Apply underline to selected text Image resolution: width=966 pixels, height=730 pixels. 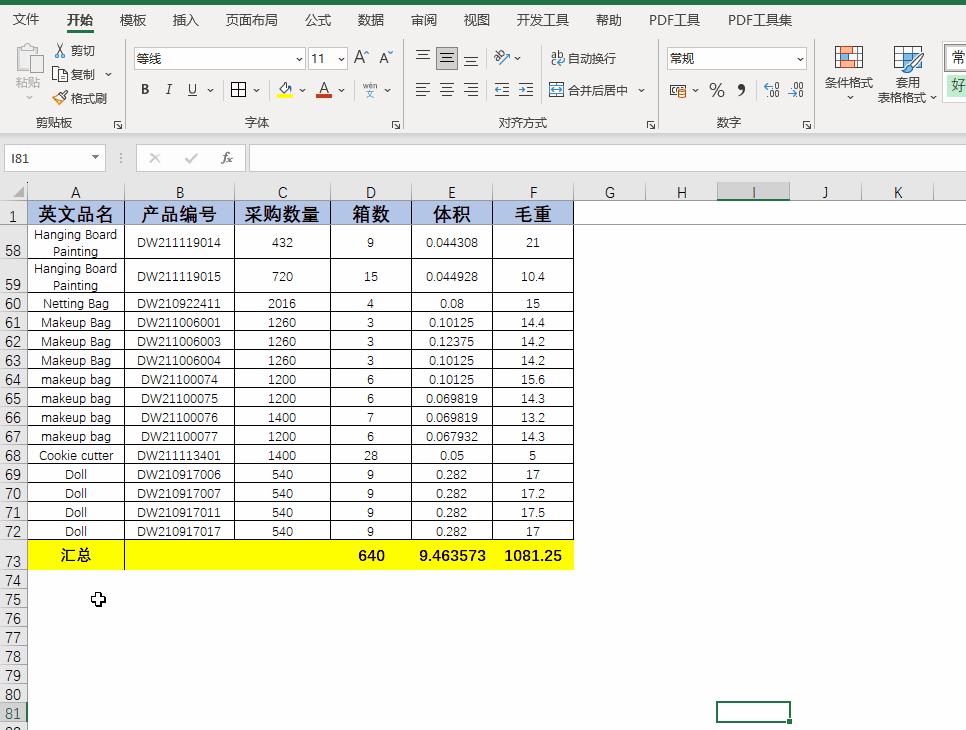190,89
